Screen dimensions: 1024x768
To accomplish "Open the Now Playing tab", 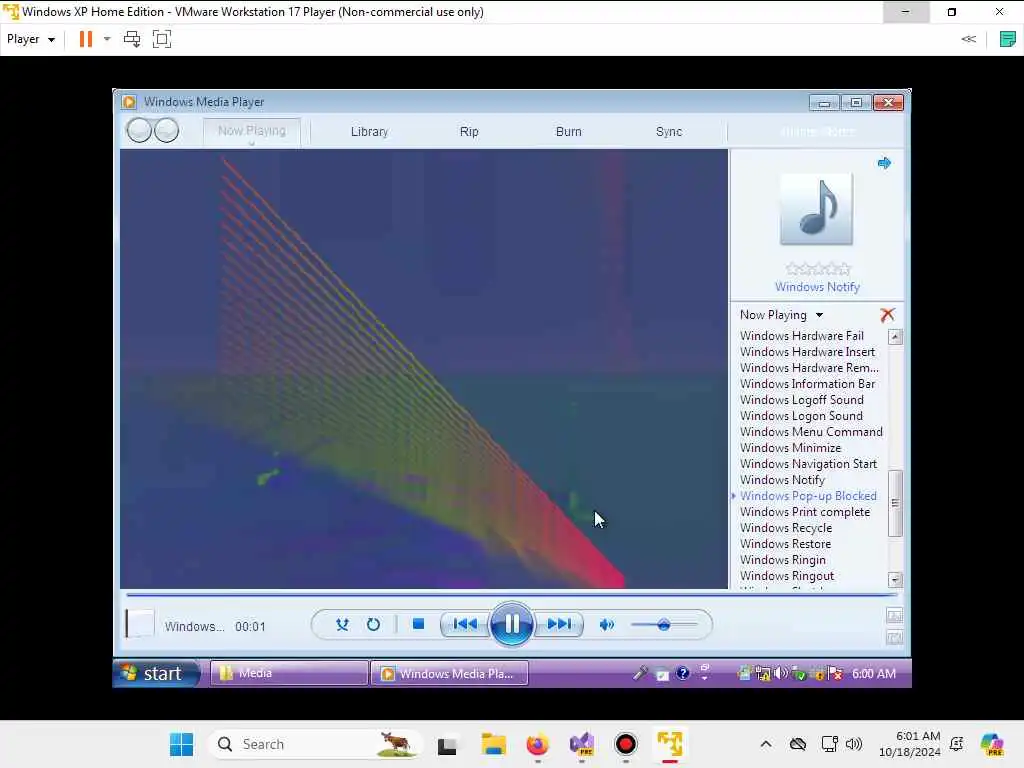I will click(x=251, y=131).
